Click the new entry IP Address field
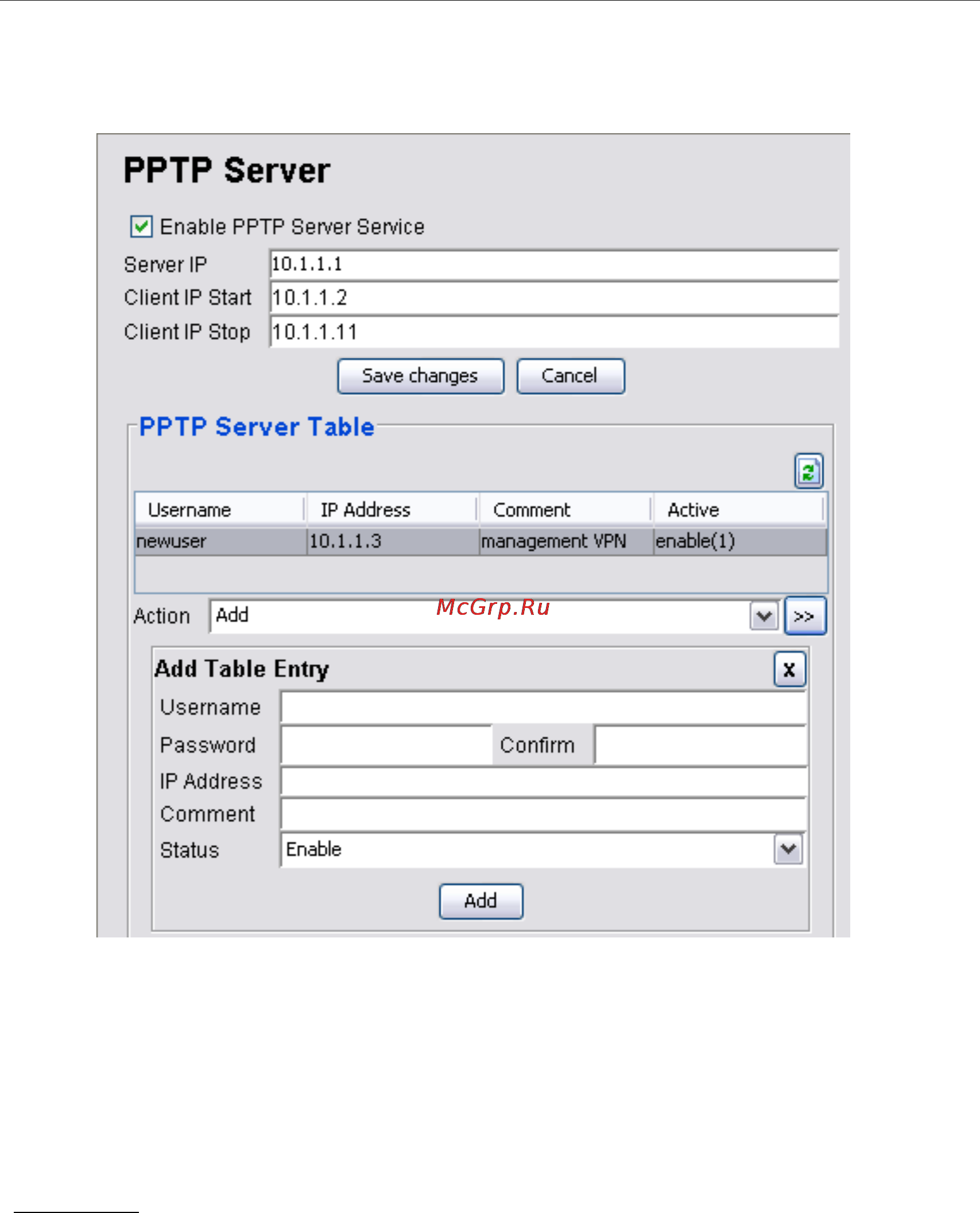The height and width of the screenshot is (1213, 980). click(544, 781)
